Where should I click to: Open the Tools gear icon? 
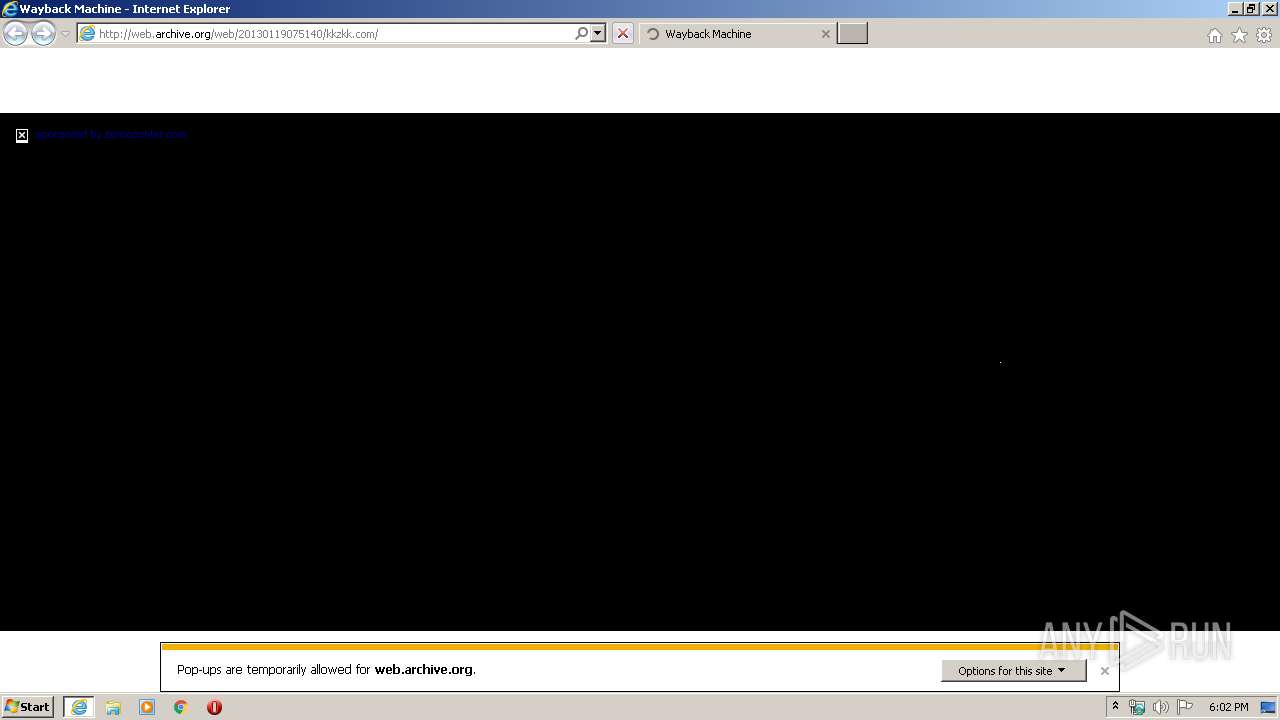pos(1264,35)
